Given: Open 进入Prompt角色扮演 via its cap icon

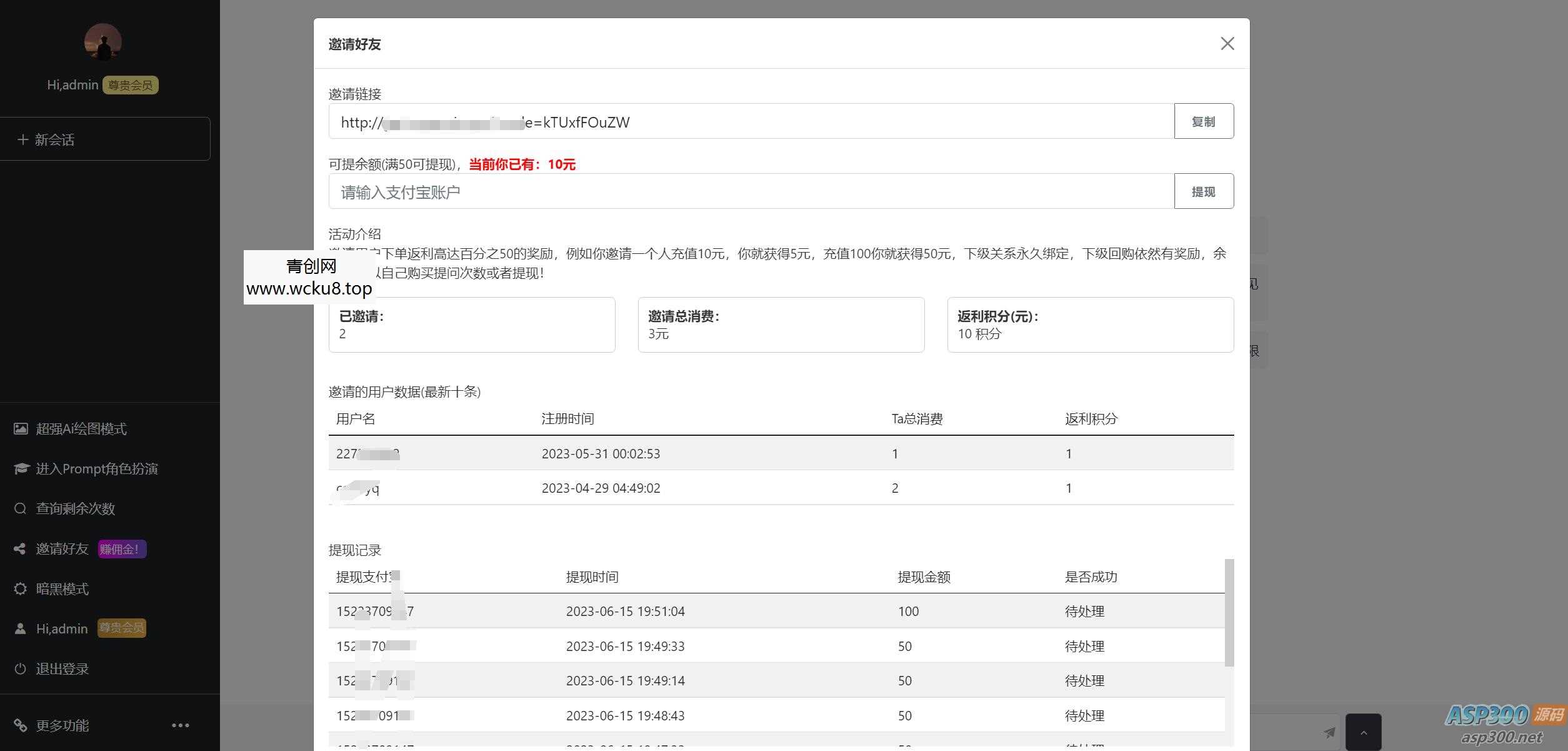Looking at the screenshot, I should [21, 468].
